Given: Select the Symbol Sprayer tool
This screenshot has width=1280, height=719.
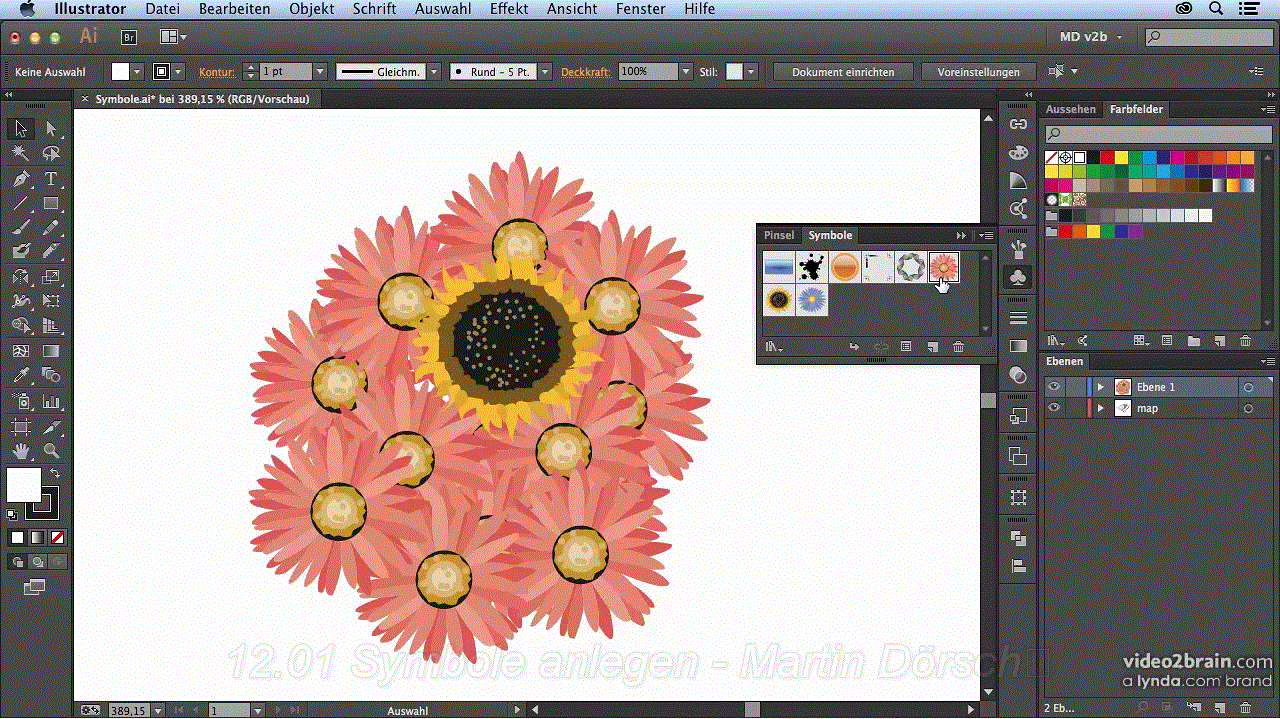Looking at the screenshot, I should 21,402.
